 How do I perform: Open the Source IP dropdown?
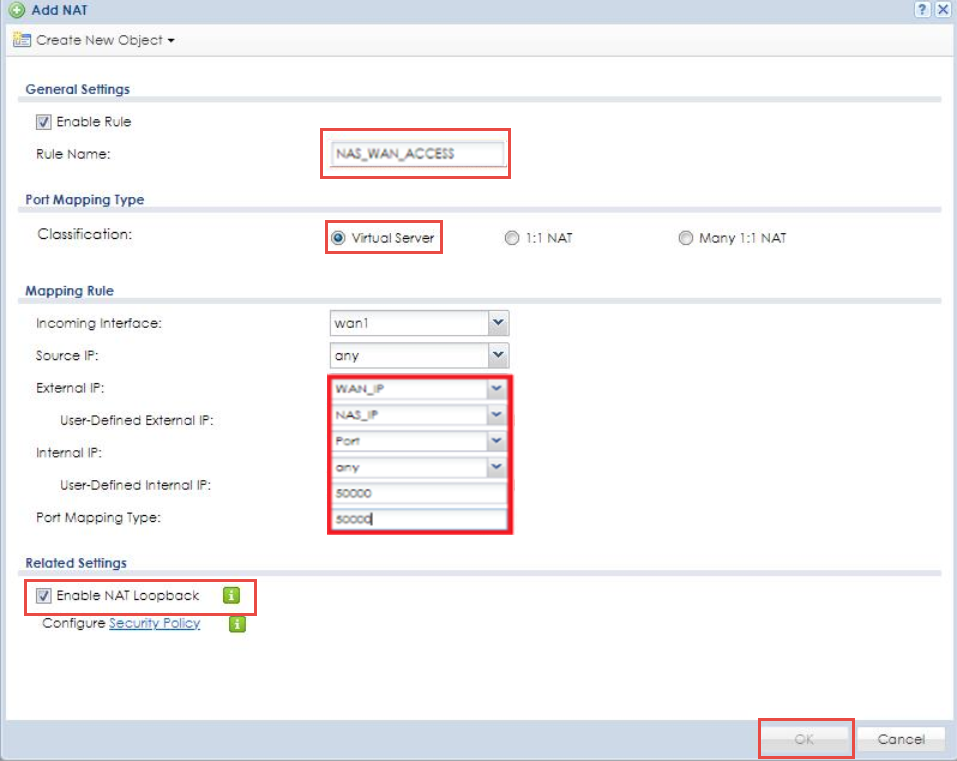(x=498, y=355)
